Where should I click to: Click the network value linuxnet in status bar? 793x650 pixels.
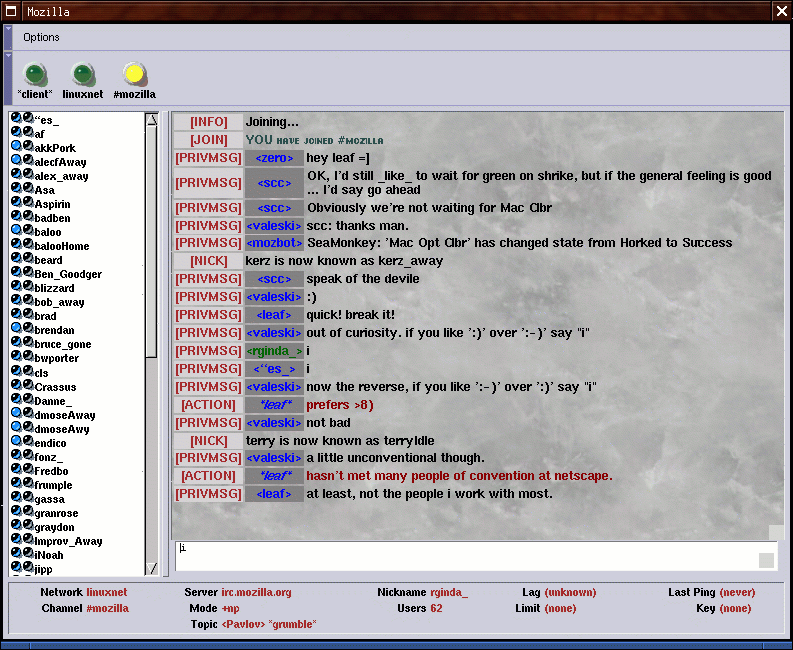tap(107, 592)
